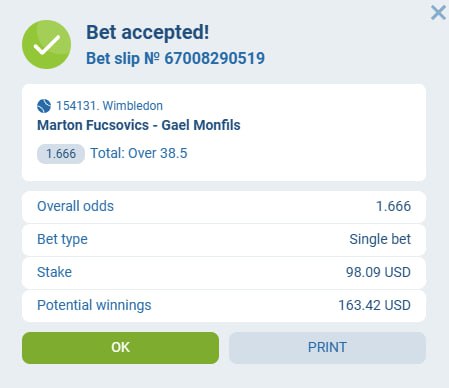The width and height of the screenshot is (449, 388).
Task: Click the green checkmark success icon
Action: (x=46, y=45)
